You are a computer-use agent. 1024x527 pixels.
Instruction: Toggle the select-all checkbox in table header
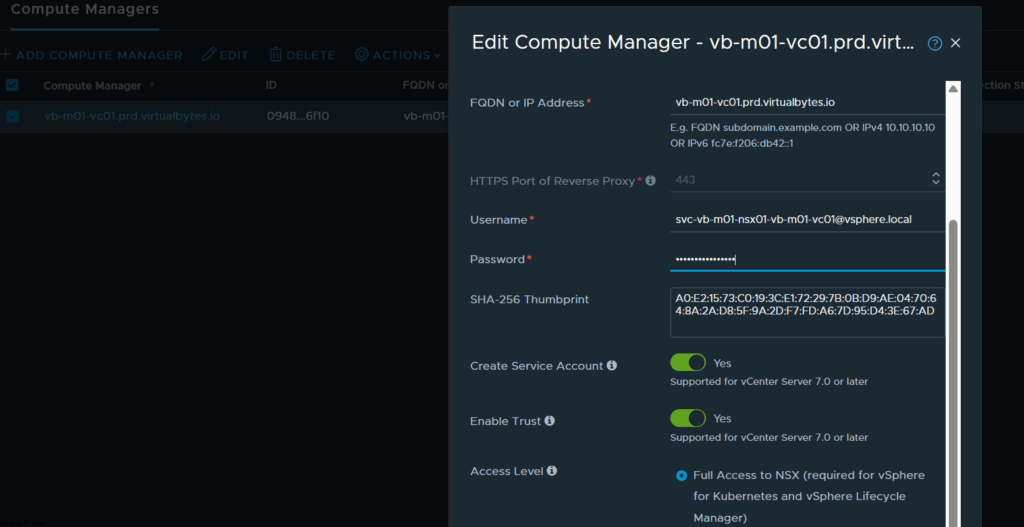pyautogui.click(x=12, y=86)
